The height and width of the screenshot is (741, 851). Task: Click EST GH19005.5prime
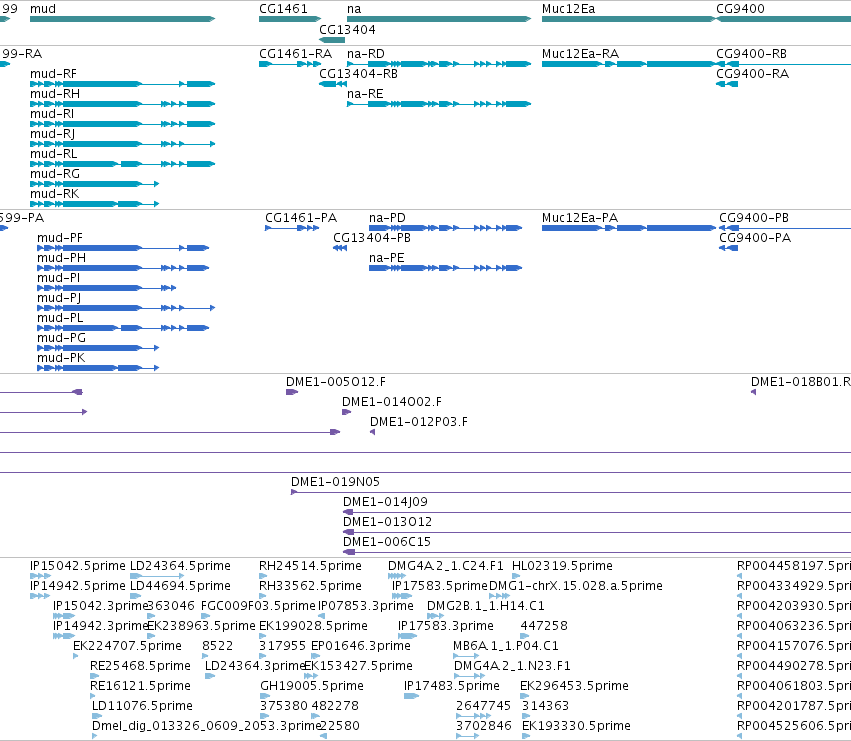265,696
